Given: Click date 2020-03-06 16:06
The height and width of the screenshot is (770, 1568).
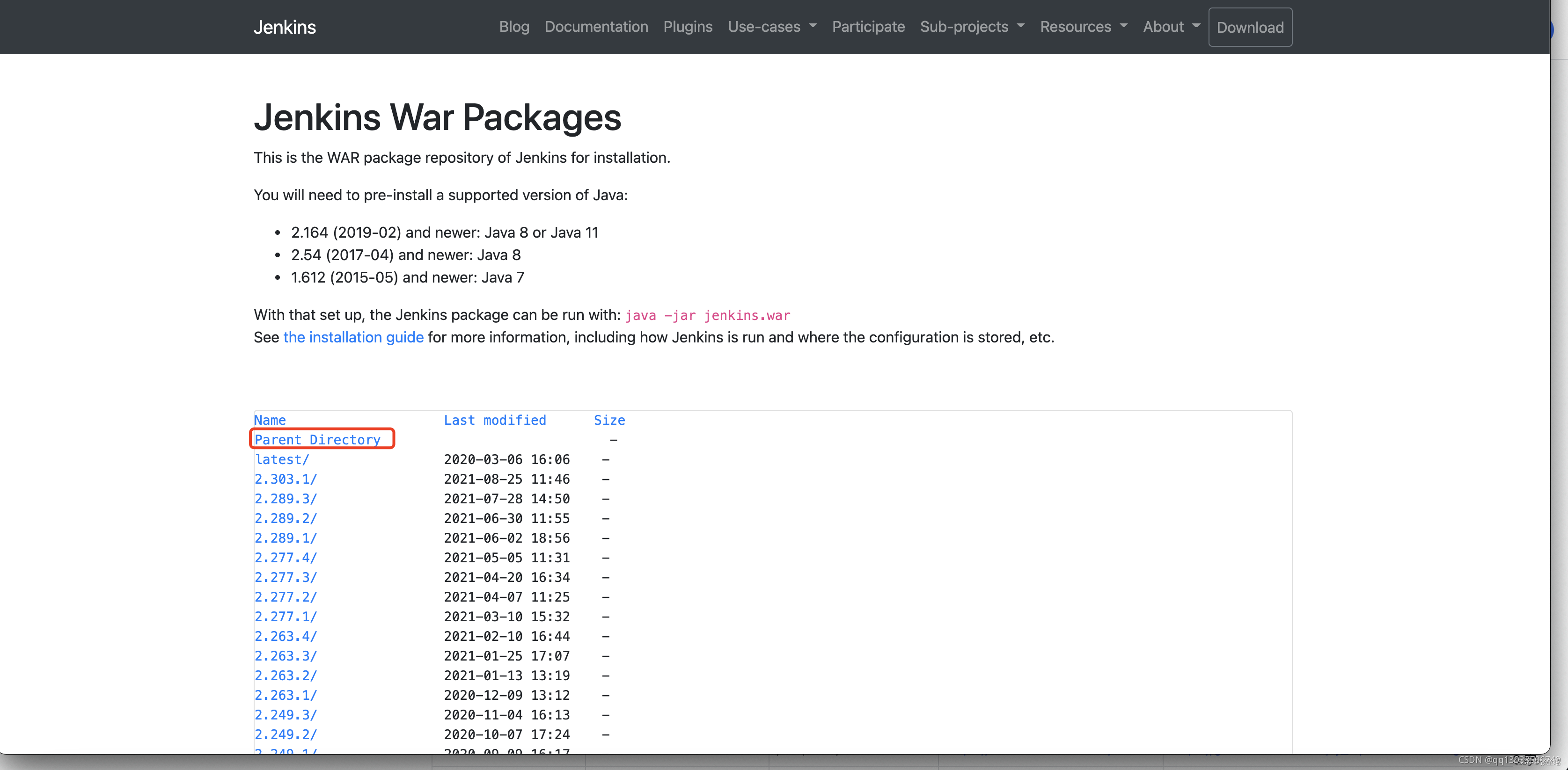Looking at the screenshot, I should (506, 460).
